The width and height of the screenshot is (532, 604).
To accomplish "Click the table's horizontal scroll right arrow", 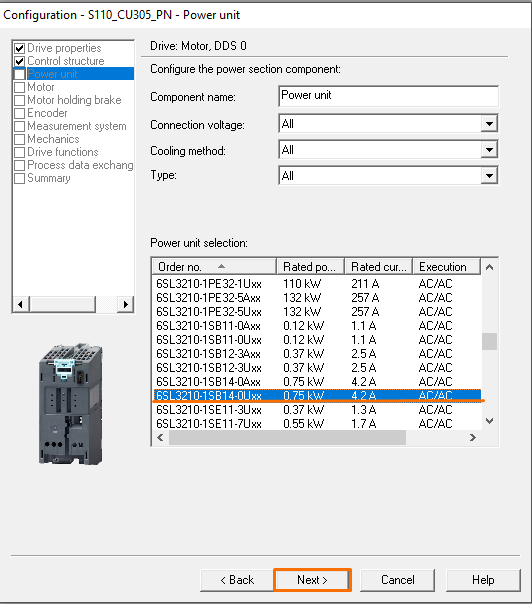I will (473, 438).
